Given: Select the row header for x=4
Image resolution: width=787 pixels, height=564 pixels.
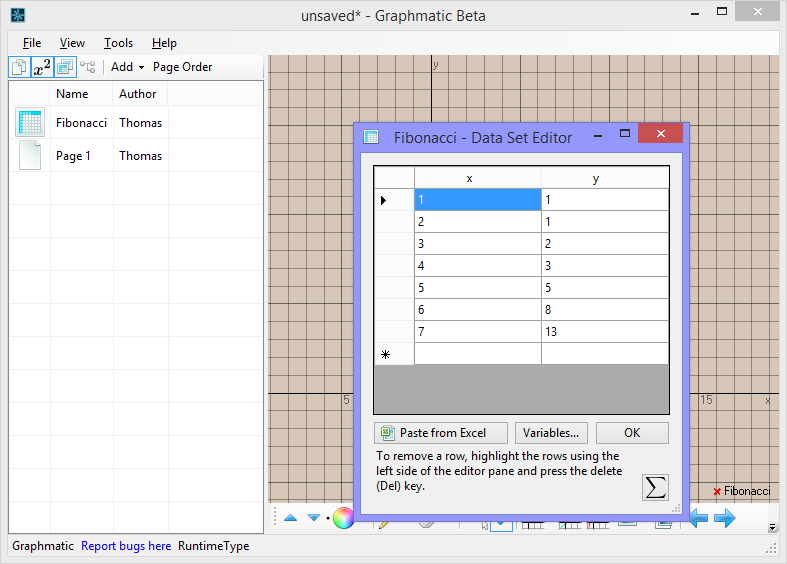Looking at the screenshot, I should tap(394, 266).
